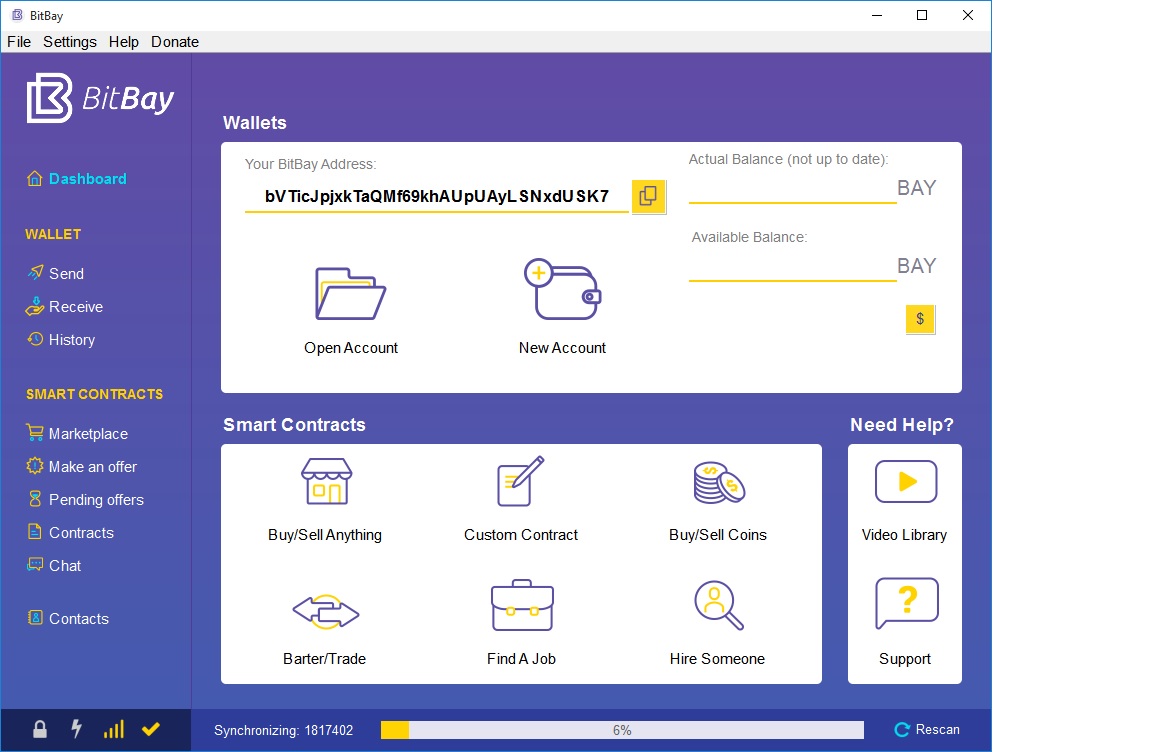
Task: Open the Receive page label
Action: pyautogui.click(x=76, y=306)
